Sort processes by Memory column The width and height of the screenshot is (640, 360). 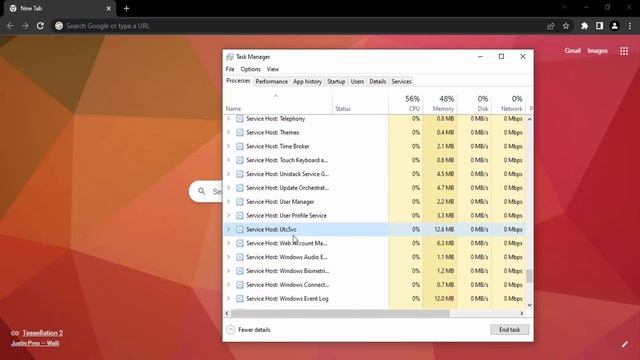coord(440,103)
